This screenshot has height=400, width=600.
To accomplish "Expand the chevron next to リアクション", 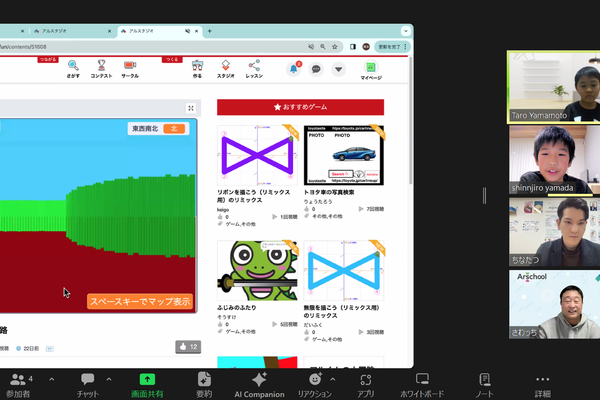I will pyautogui.click(x=333, y=379).
